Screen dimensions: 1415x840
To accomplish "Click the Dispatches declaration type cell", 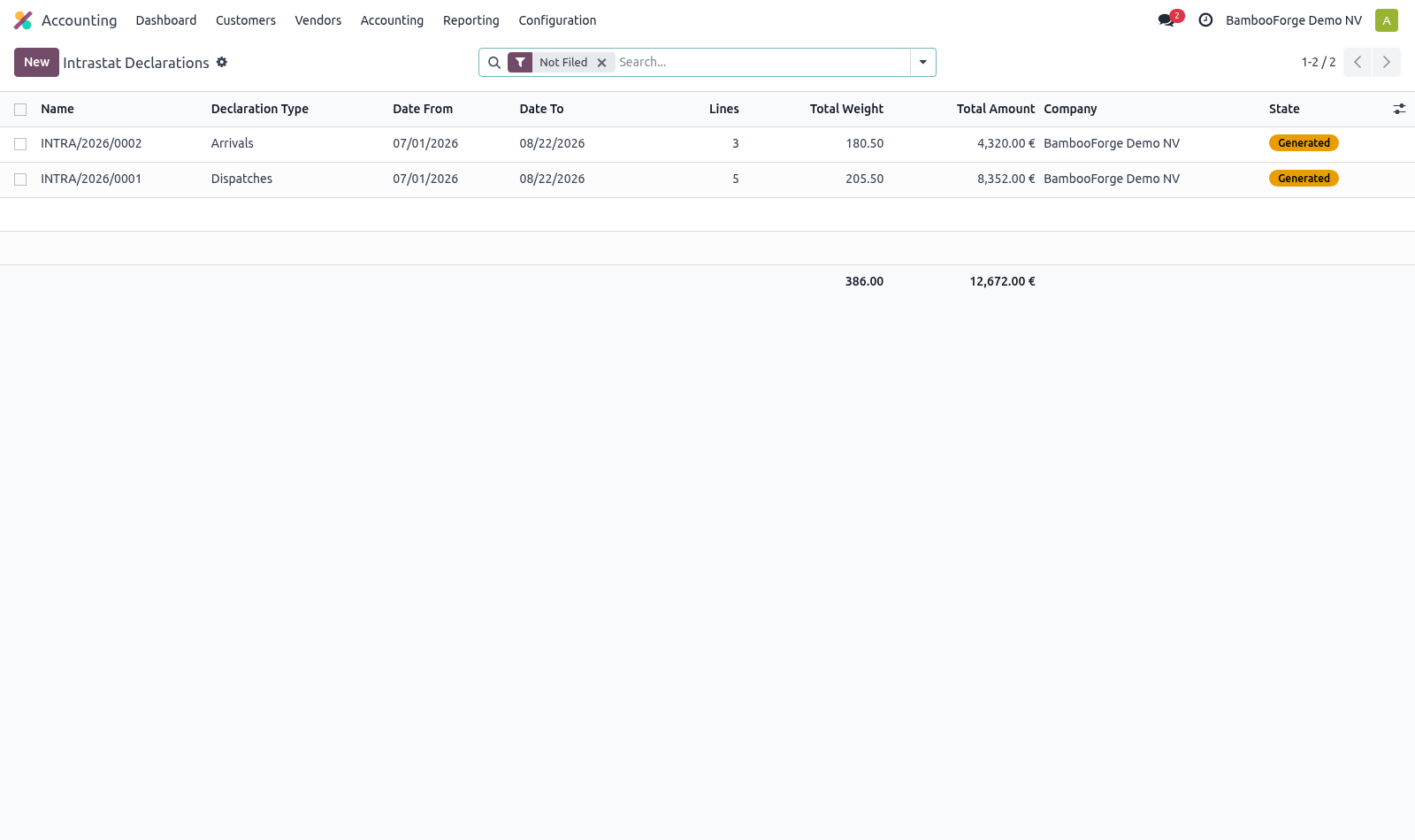I will pyautogui.click(x=241, y=179).
